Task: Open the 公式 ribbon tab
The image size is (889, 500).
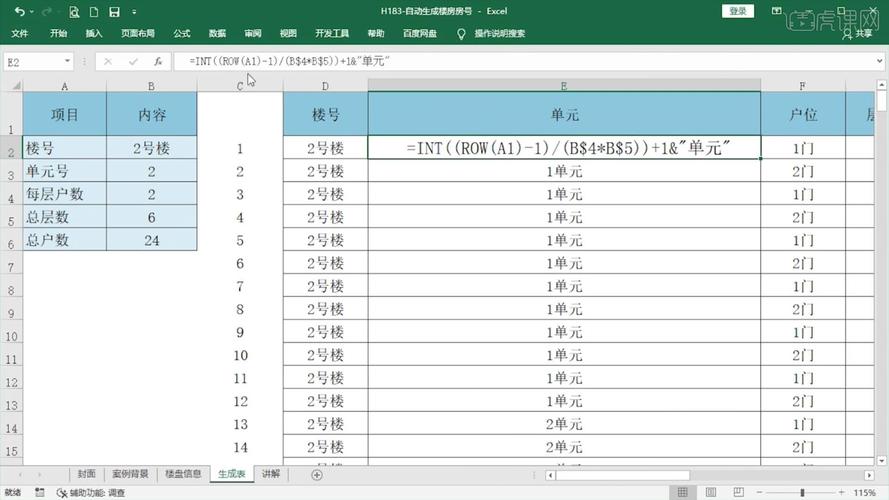Action: pos(182,33)
